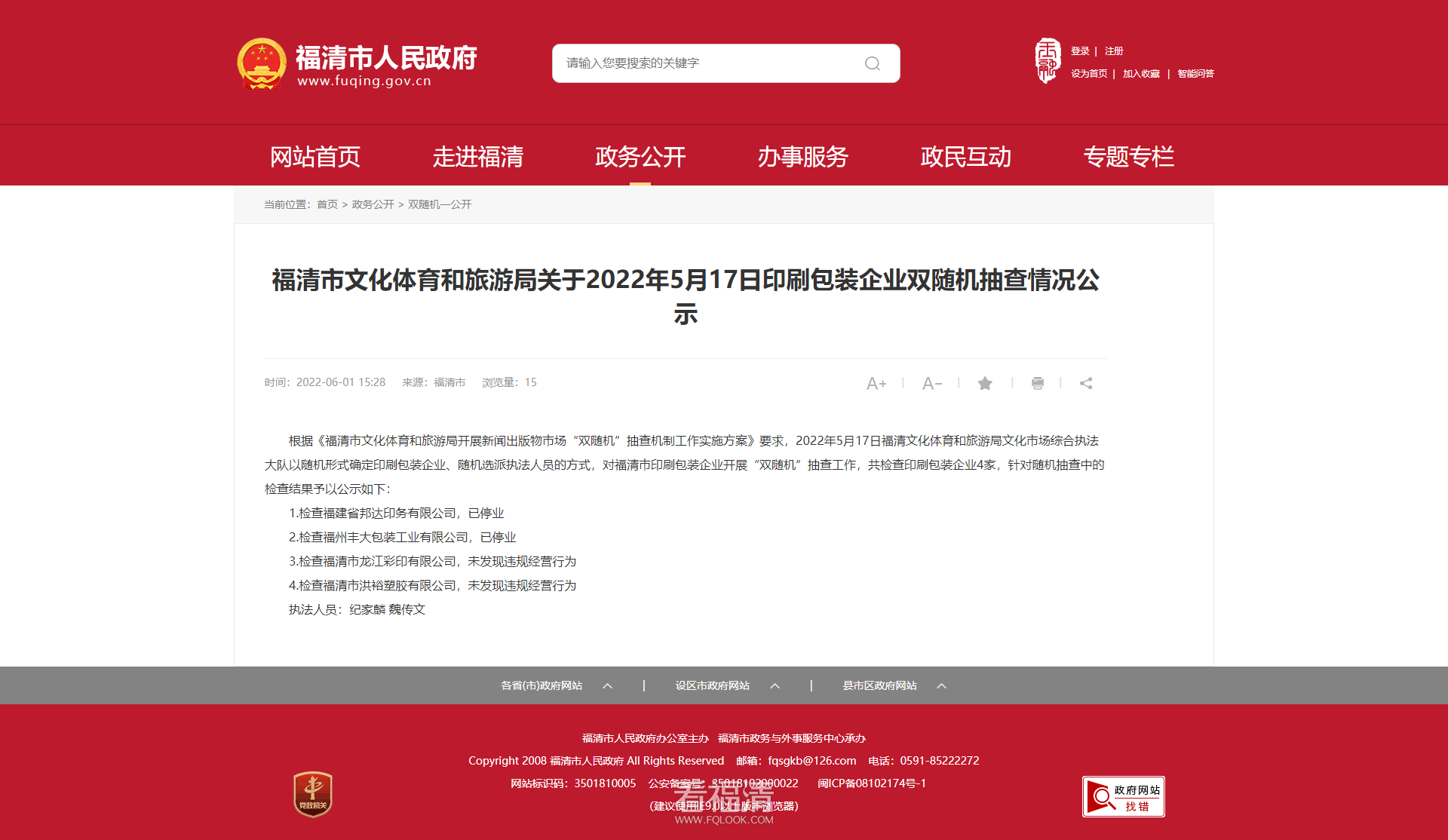Click the 智能问答 link
The height and width of the screenshot is (840, 1448).
pyautogui.click(x=1195, y=74)
